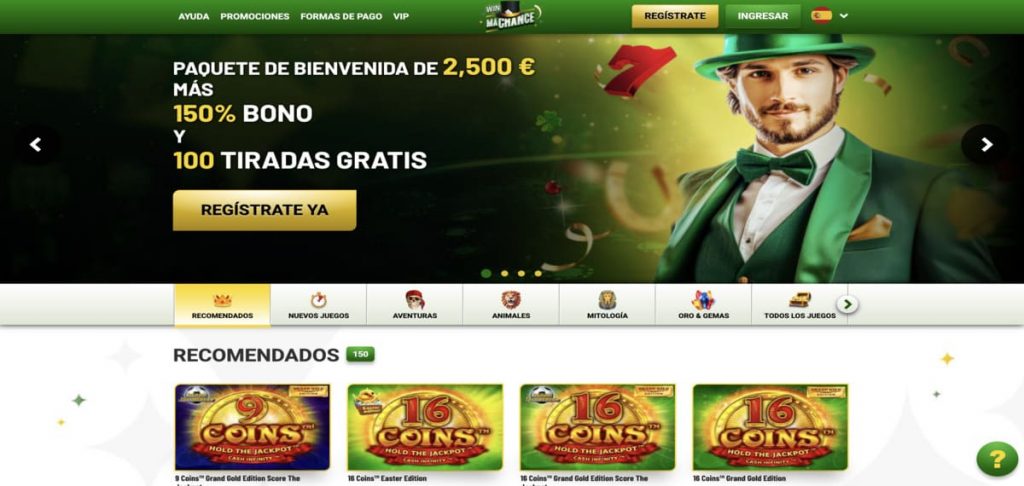Click the Spanish flag language selector

coord(822,16)
